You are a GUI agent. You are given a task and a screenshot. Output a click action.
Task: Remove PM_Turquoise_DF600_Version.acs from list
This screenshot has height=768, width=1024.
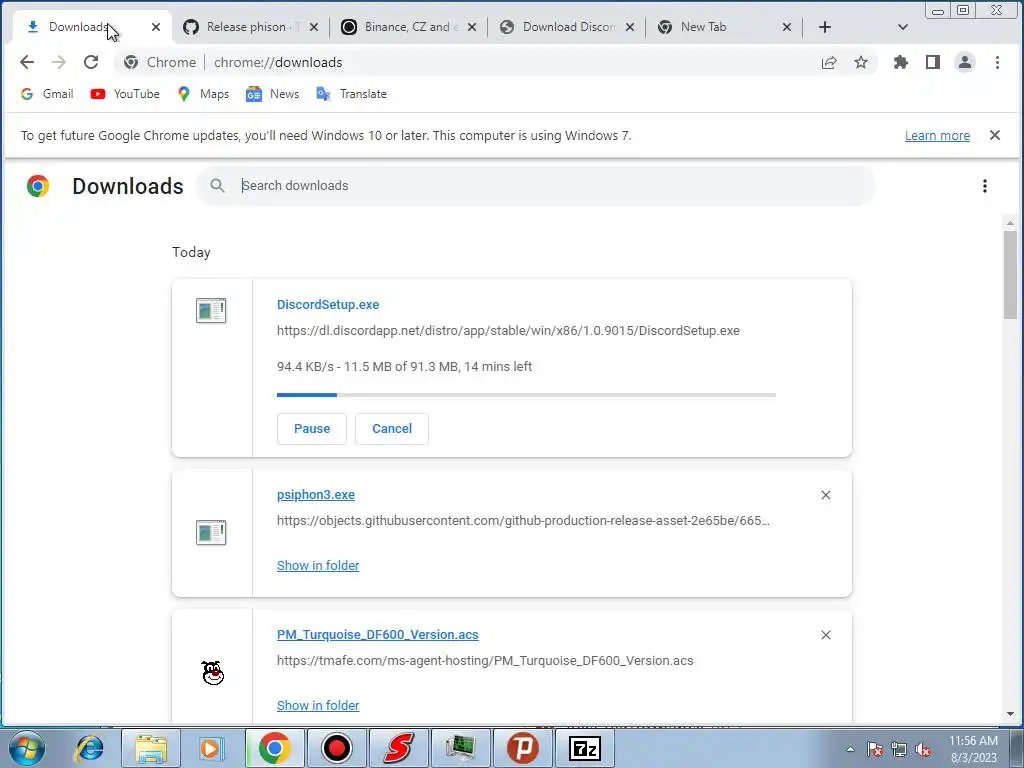tap(825, 635)
